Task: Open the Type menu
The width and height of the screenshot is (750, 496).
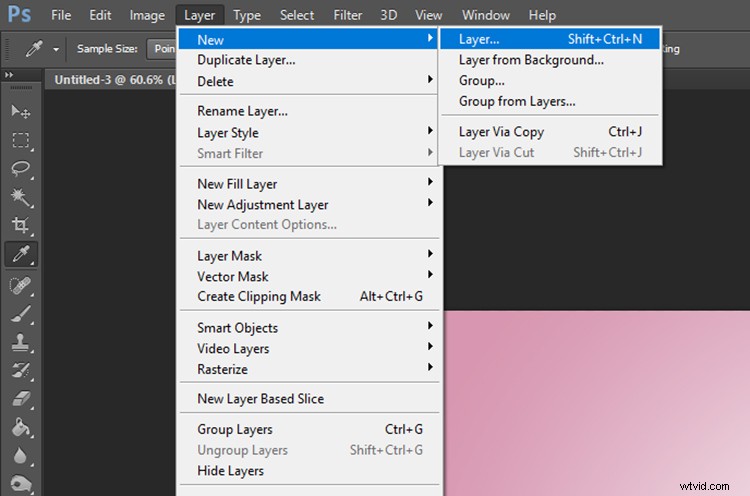Action: [247, 15]
